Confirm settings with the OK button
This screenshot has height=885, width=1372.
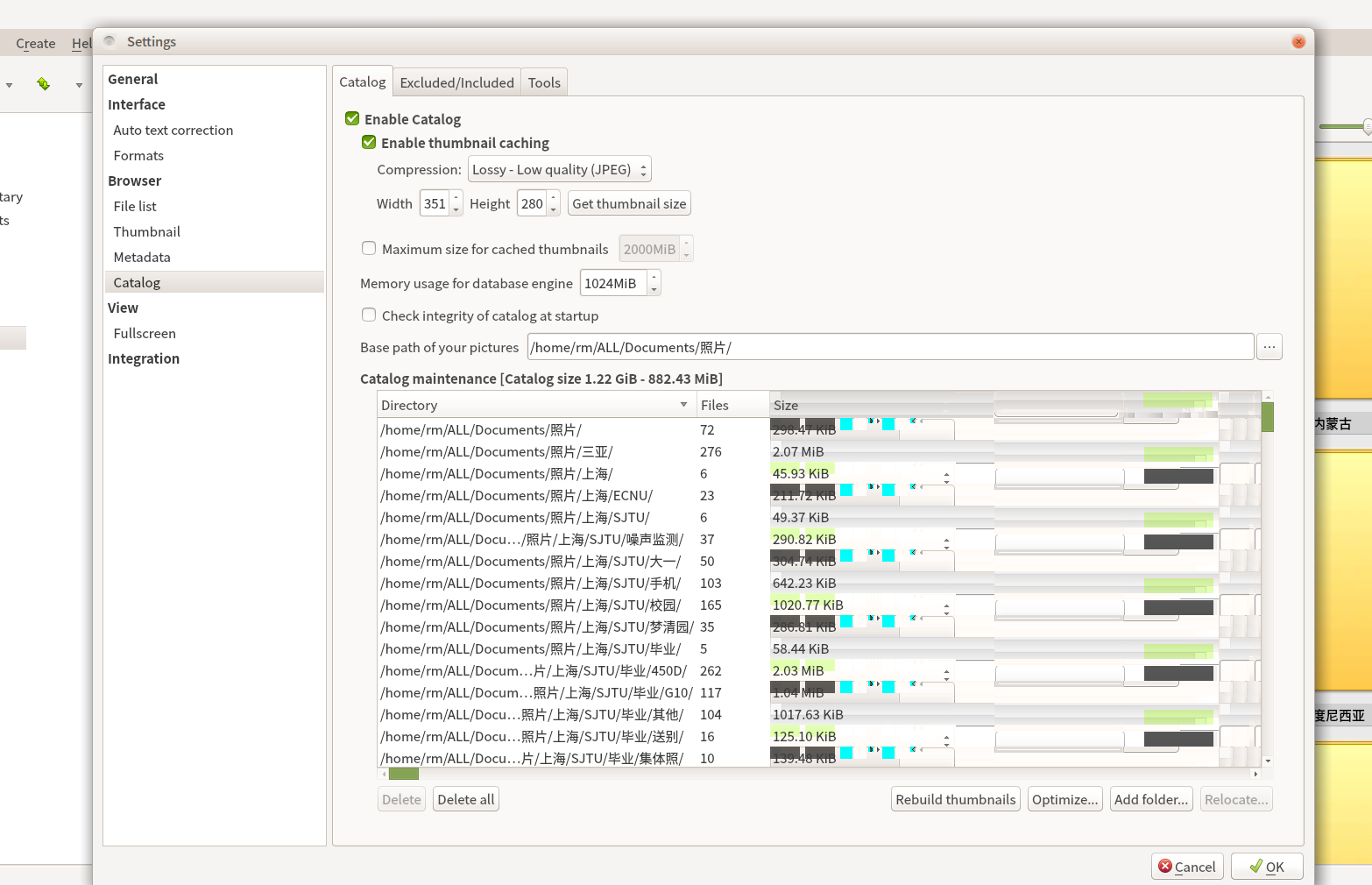pos(1267,867)
